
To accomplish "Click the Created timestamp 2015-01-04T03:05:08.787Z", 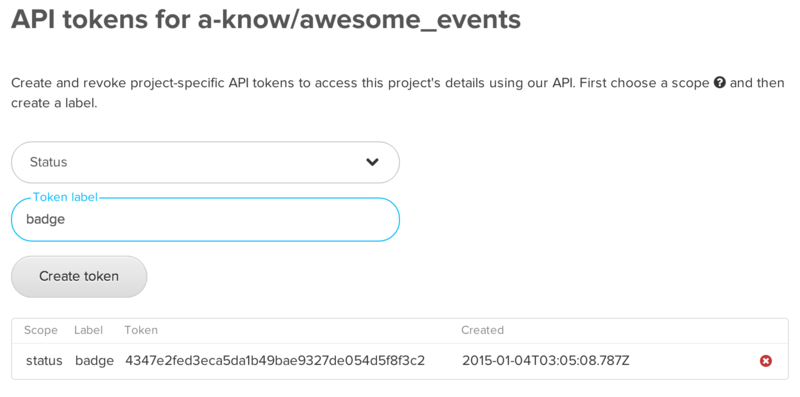I will (545, 361).
